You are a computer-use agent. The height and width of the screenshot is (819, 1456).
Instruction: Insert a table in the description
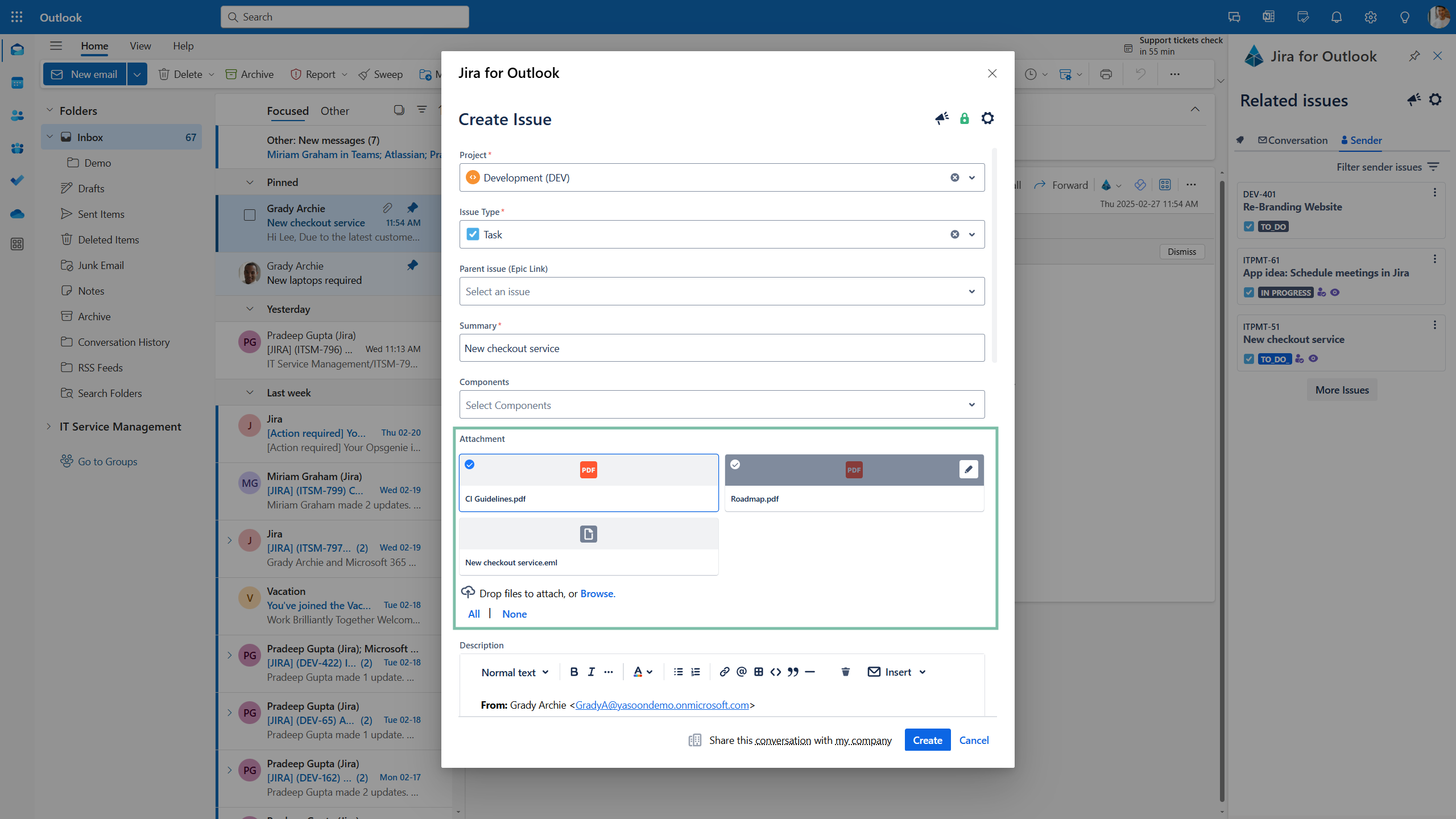click(x=758, y=672)
